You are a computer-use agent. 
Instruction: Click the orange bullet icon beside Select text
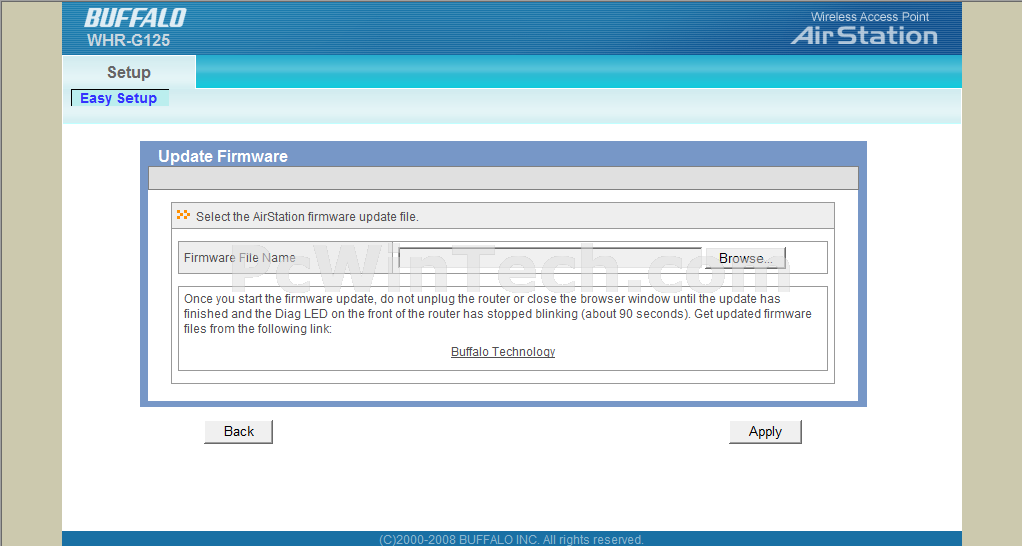coord(183,215)
